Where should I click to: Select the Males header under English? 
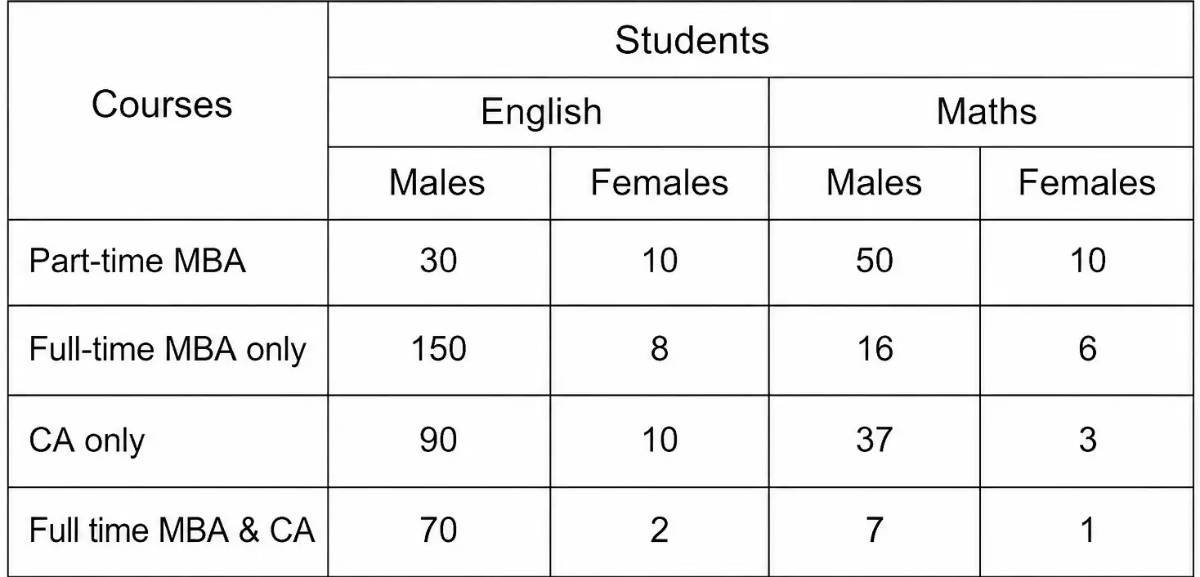tap(438, 183)
